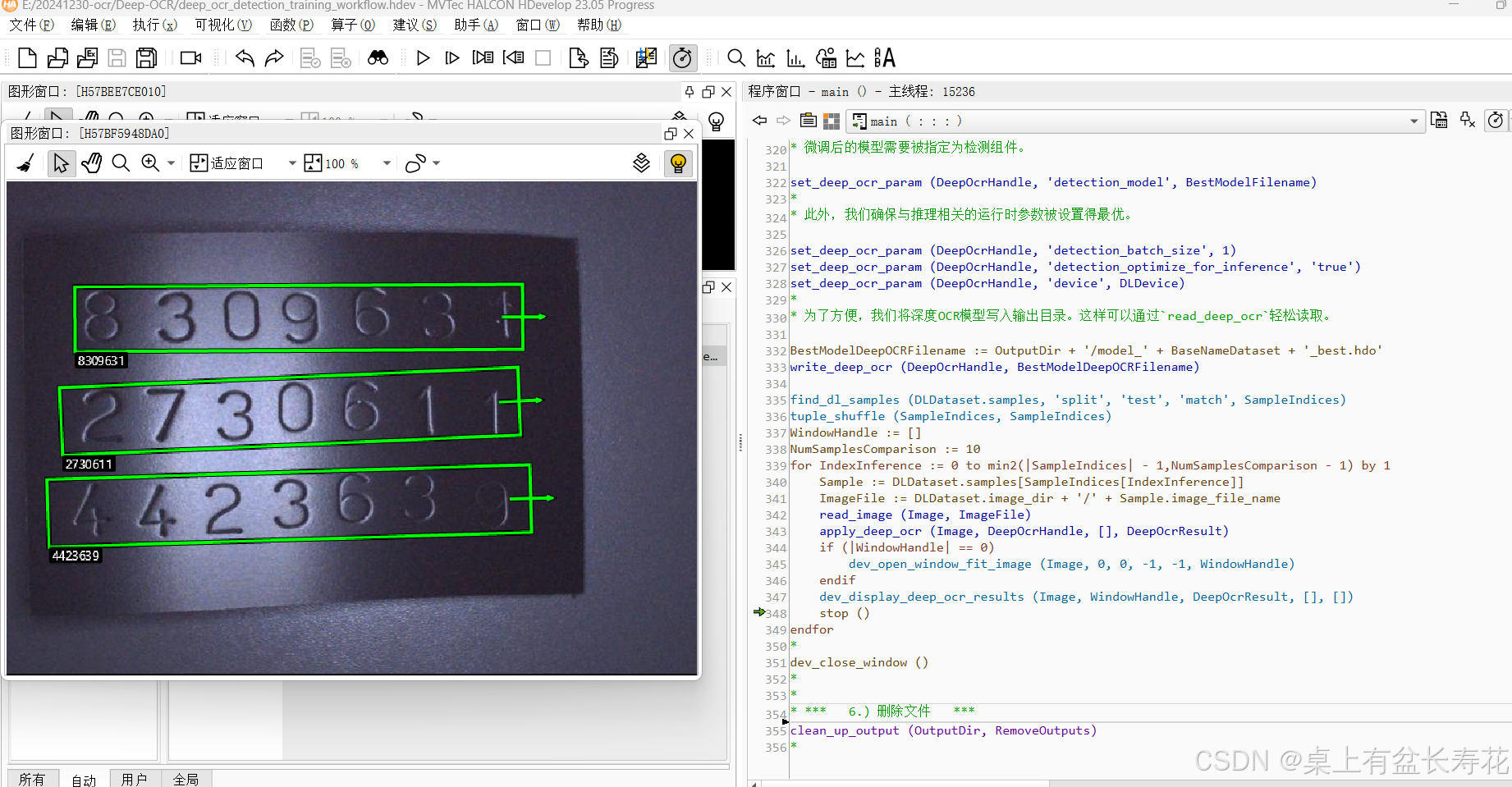
Task: Expand the main ( : : : ) procedure selector
Action: [x=1414, y=121]
